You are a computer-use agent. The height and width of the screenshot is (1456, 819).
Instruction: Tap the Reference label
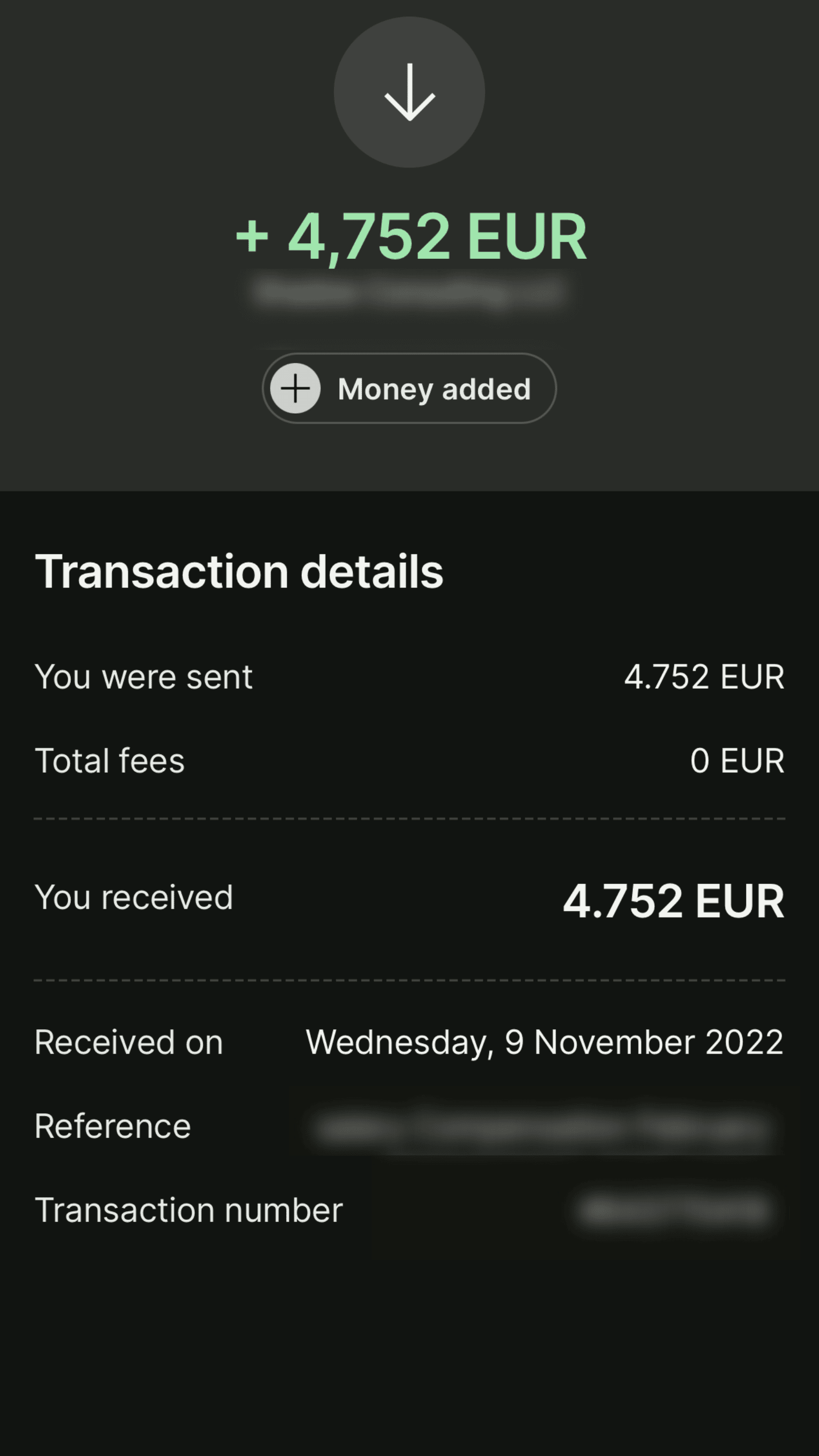click(x=112, y=1125)
